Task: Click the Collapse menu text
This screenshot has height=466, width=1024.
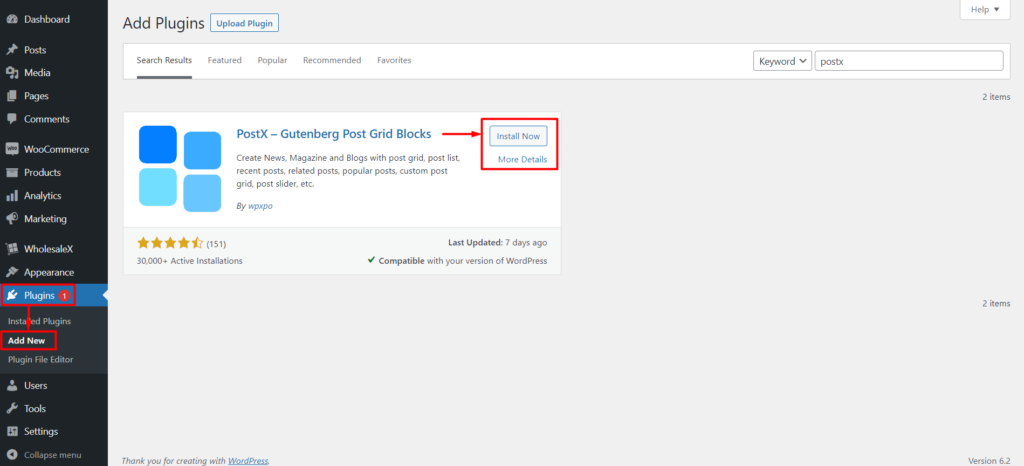Action: click(x=53, y=455)
